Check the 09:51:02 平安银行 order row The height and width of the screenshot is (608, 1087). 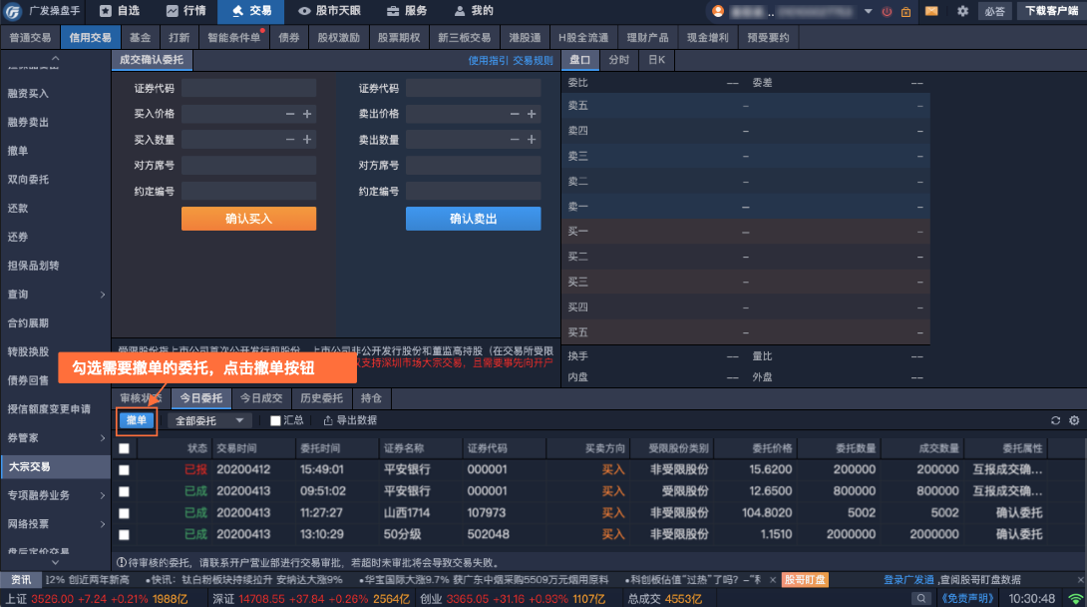point(124,492)
